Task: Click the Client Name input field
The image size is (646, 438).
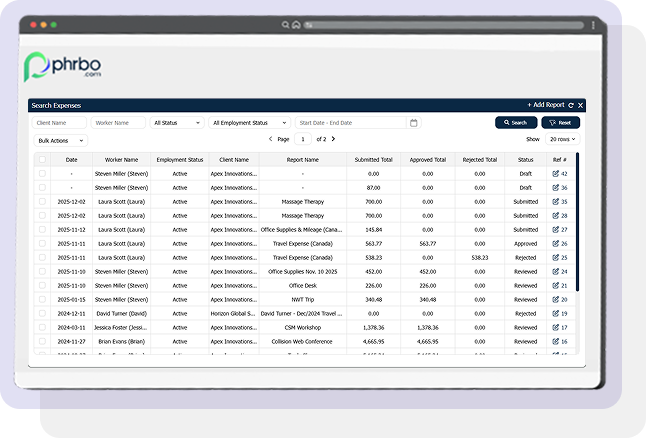Action: coord(59,123)
